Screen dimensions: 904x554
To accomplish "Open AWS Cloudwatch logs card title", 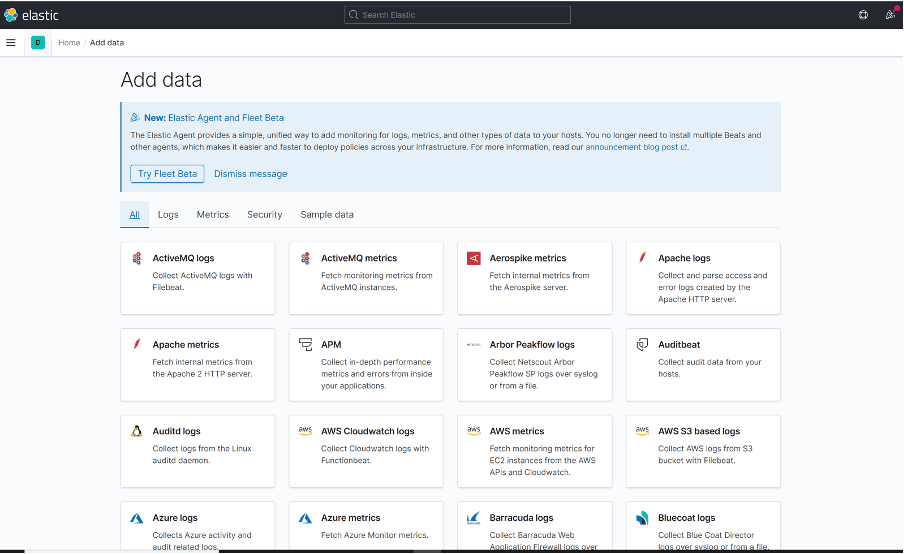I will pyautogui.click(x=368, y=431).
